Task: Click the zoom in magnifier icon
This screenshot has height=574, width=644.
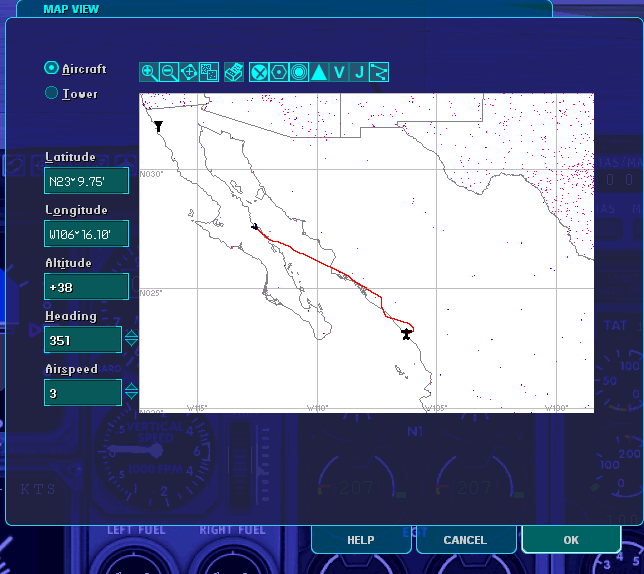Action: [x=149, y=72]
